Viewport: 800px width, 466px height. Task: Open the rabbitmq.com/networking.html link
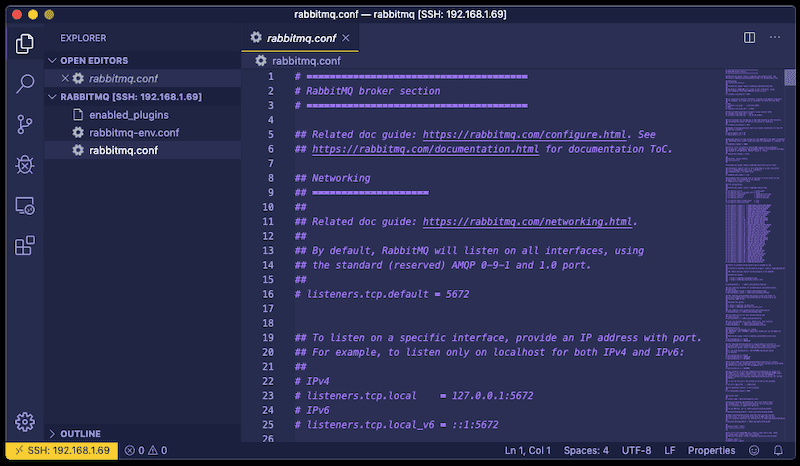pyautogui.click(x=527, y=222)
